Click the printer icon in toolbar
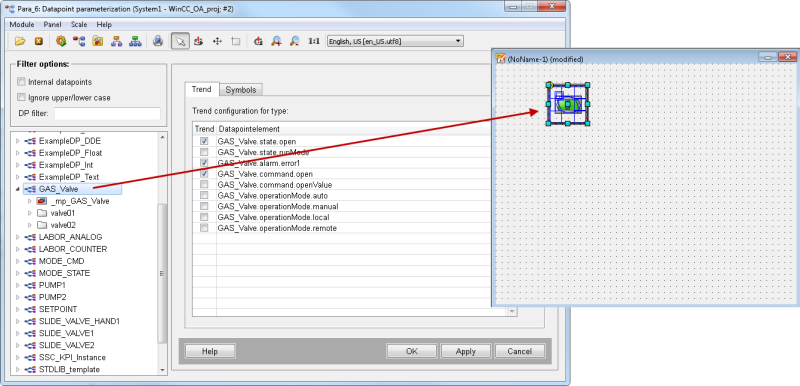This screenshot has width=800, height=386. 158,41
